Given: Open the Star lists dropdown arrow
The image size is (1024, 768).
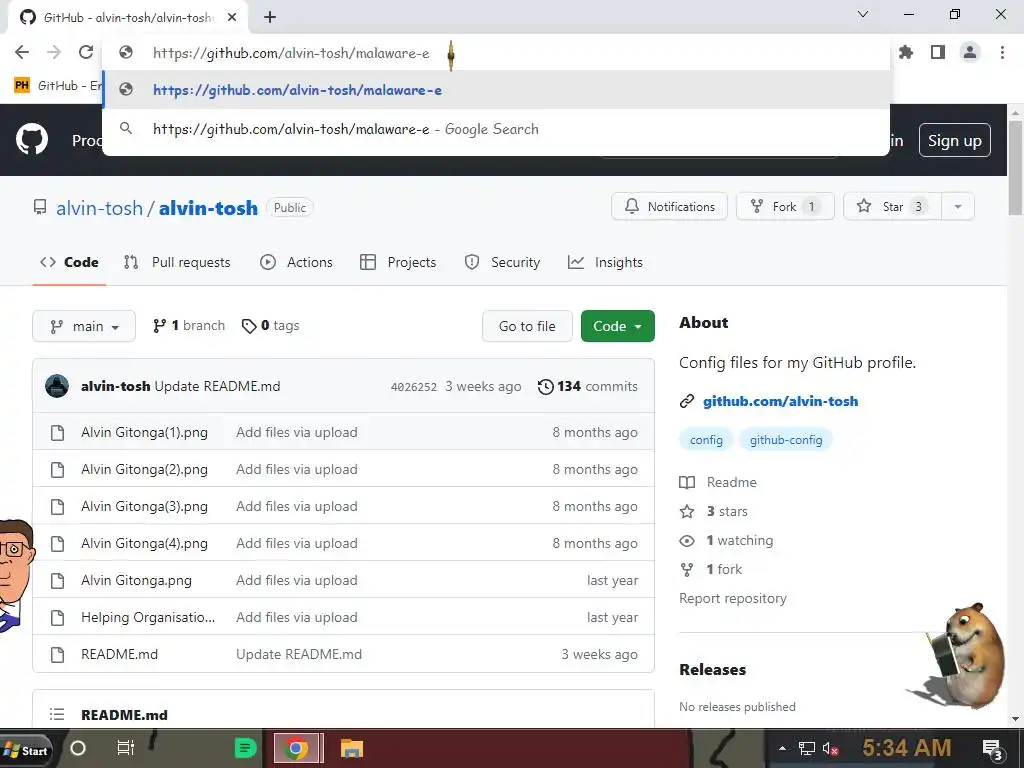Looking at the screenshot, I should click(x=957, y=207).
